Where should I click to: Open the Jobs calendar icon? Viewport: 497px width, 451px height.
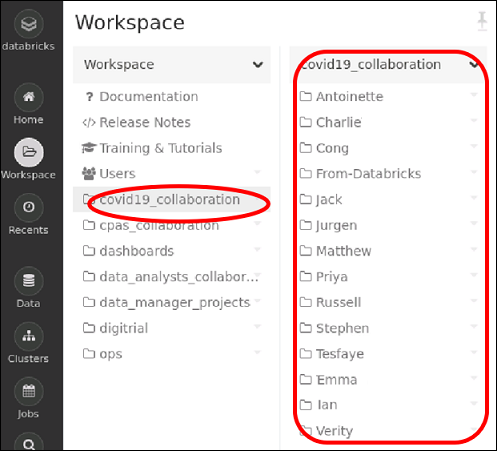point(29,391)
